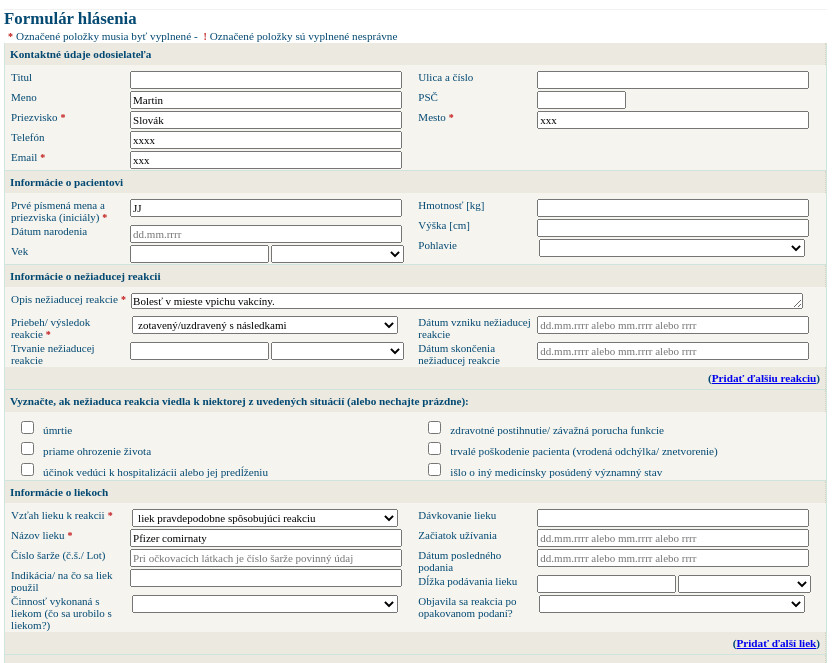Select iný medicínsky významný stav checkbox

coord(434,470)
